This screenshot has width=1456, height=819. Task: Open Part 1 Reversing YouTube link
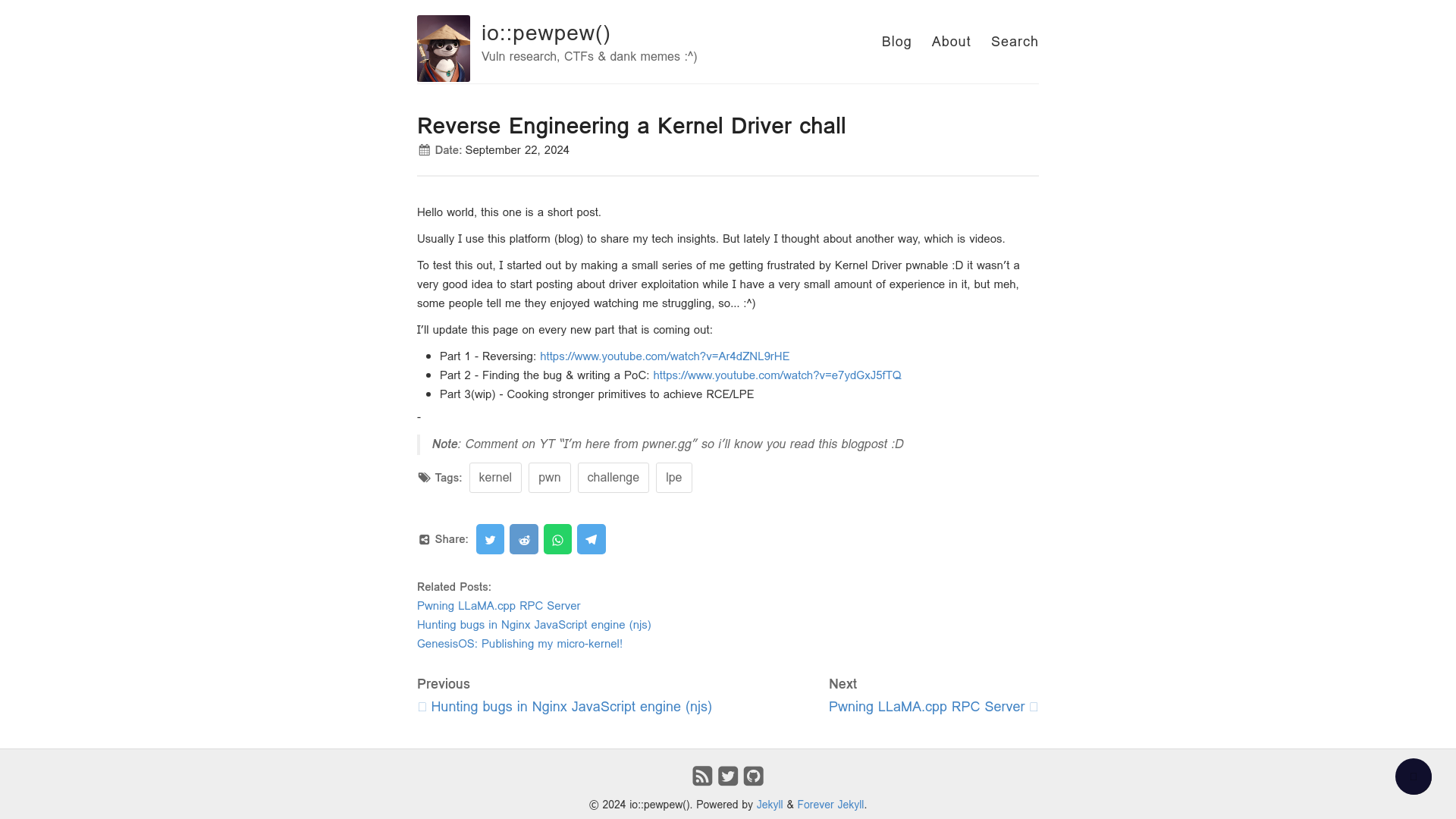[x=664, y=356]
